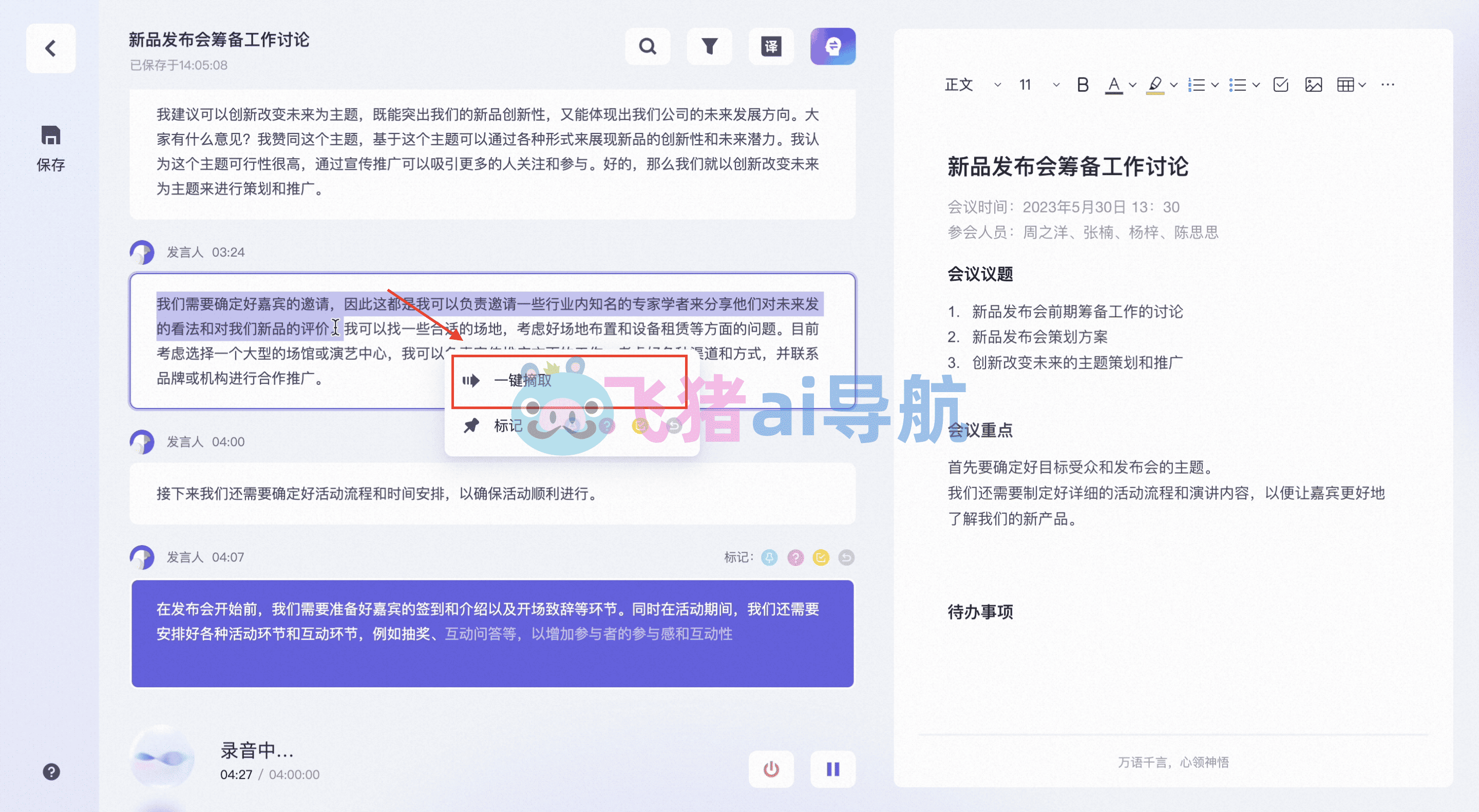Click the 待办事项 heading in notes

[x=980, y=612]
